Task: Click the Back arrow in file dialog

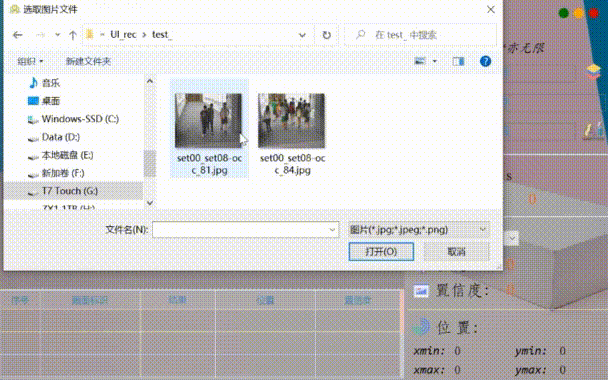Action: [17, 35]
